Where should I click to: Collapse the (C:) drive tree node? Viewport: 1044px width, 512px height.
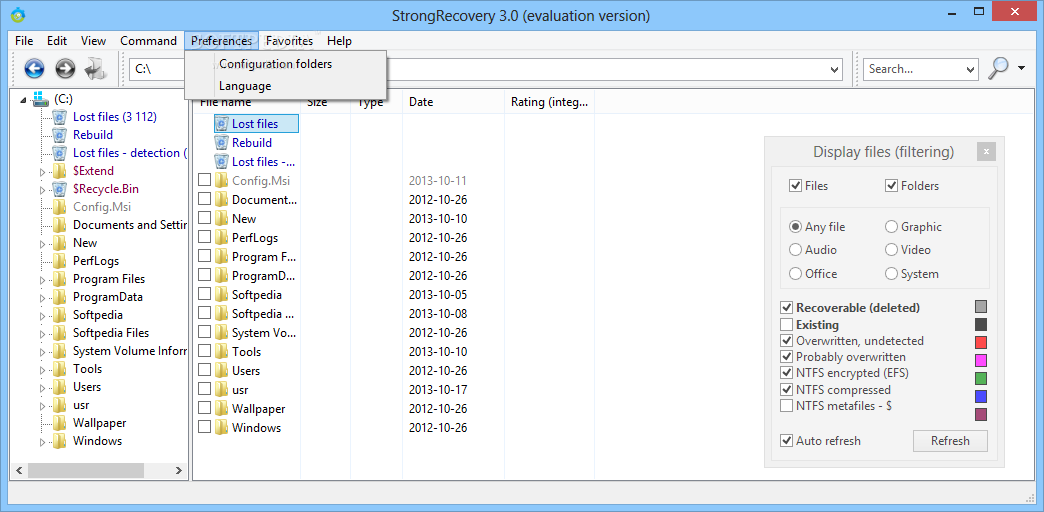point(24,100)
